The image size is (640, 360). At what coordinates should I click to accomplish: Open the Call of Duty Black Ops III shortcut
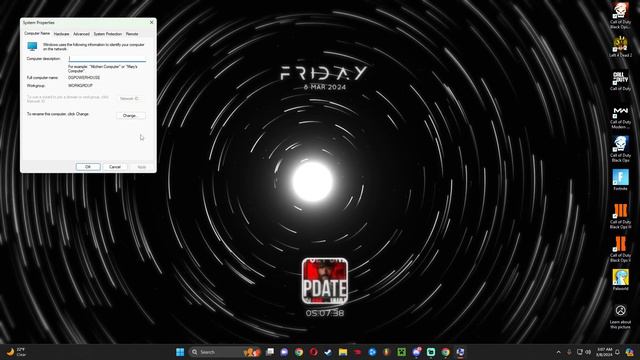(x=620, y=216)
